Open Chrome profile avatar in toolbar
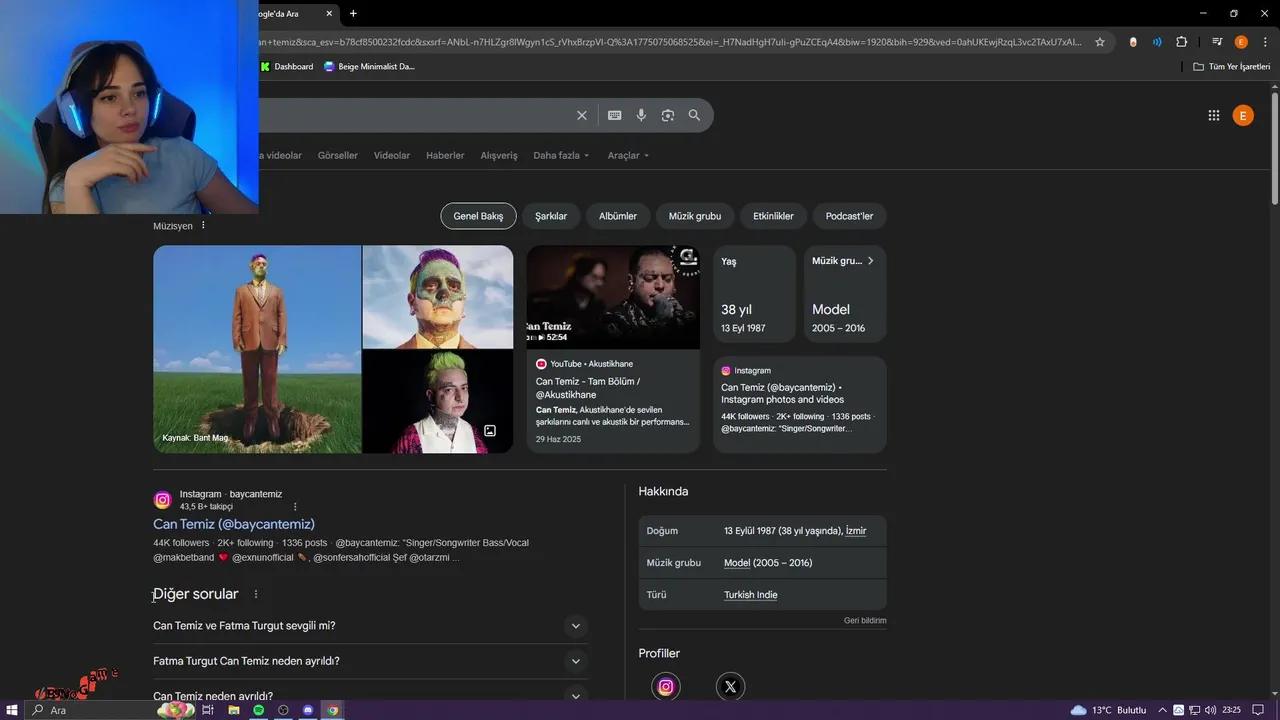 pyautogui.click(x=1241, y=42)
